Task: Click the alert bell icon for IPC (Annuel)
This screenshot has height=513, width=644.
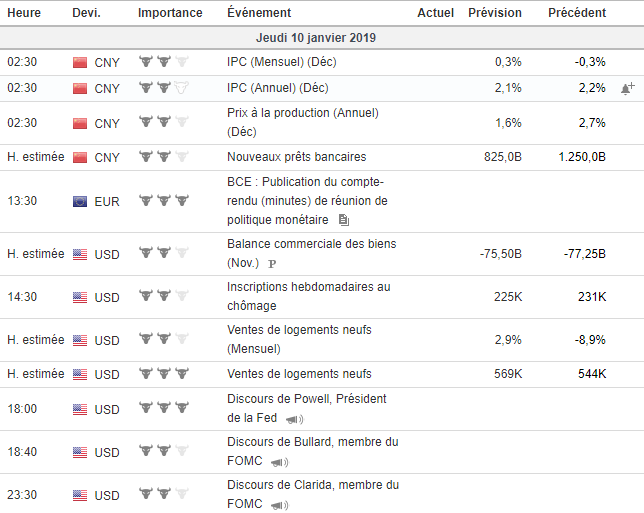Action: coord(627,88)
